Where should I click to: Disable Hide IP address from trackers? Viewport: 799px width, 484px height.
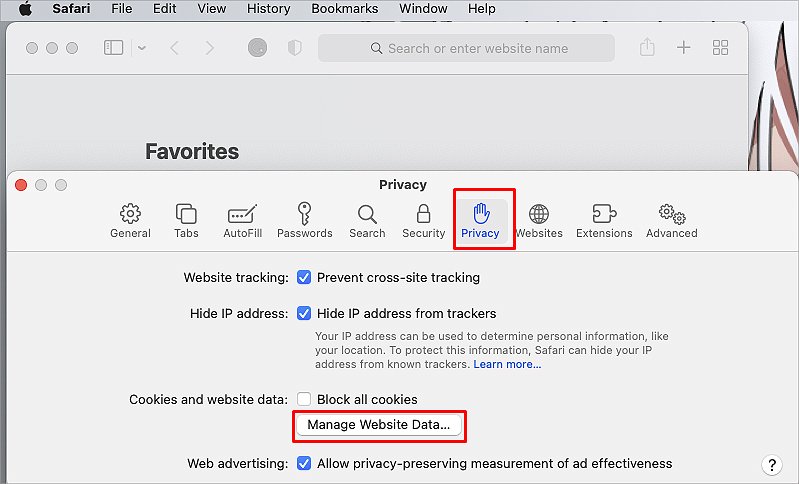304,313
